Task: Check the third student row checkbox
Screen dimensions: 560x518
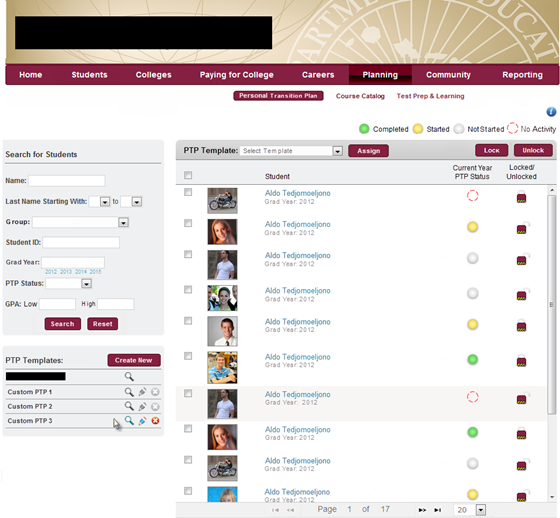Action: [x=188, y=254]
